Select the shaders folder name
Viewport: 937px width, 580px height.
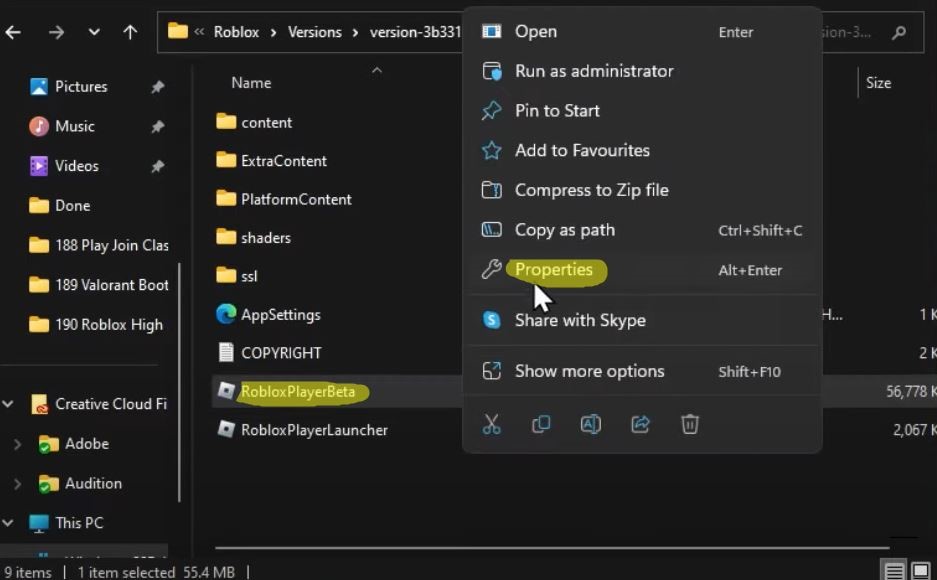coord(266,238)
